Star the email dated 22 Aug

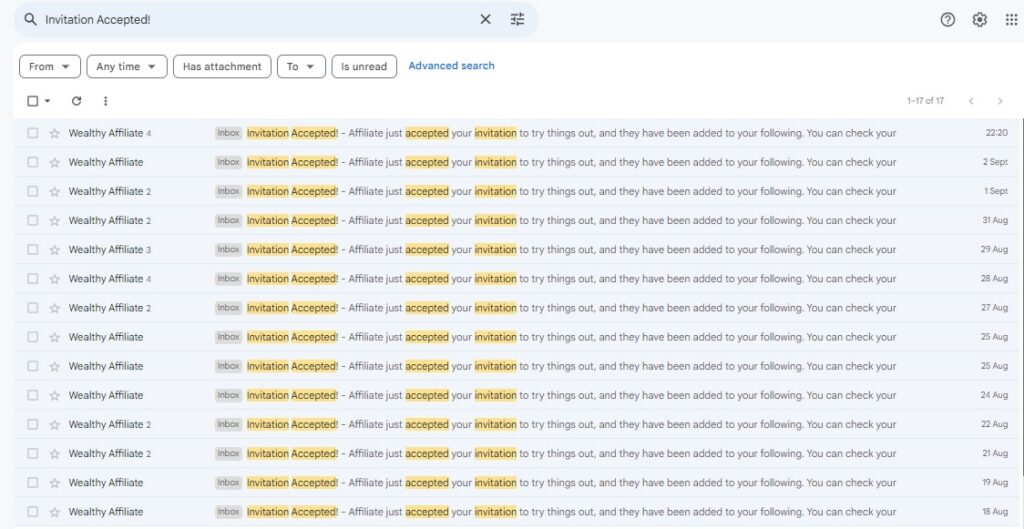pyautogui.click(x=55, y=425)
